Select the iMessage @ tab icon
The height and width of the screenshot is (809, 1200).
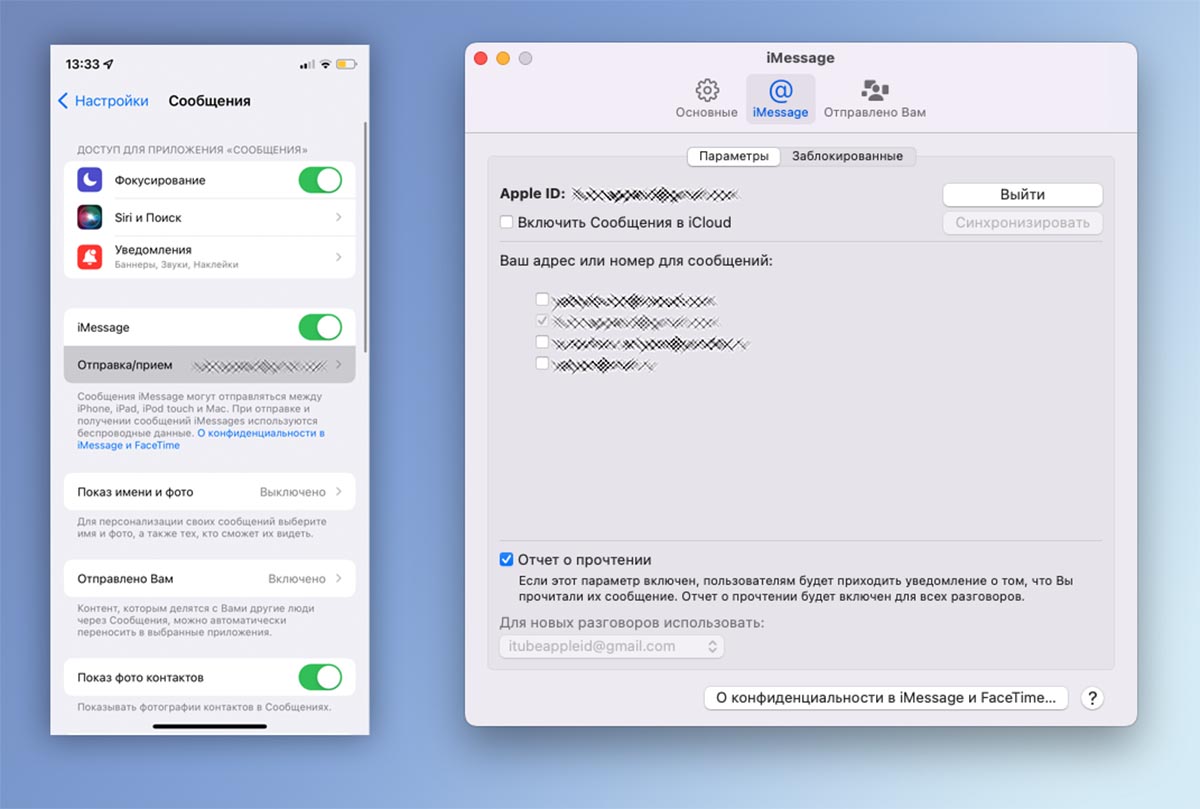tap(780, 90)
